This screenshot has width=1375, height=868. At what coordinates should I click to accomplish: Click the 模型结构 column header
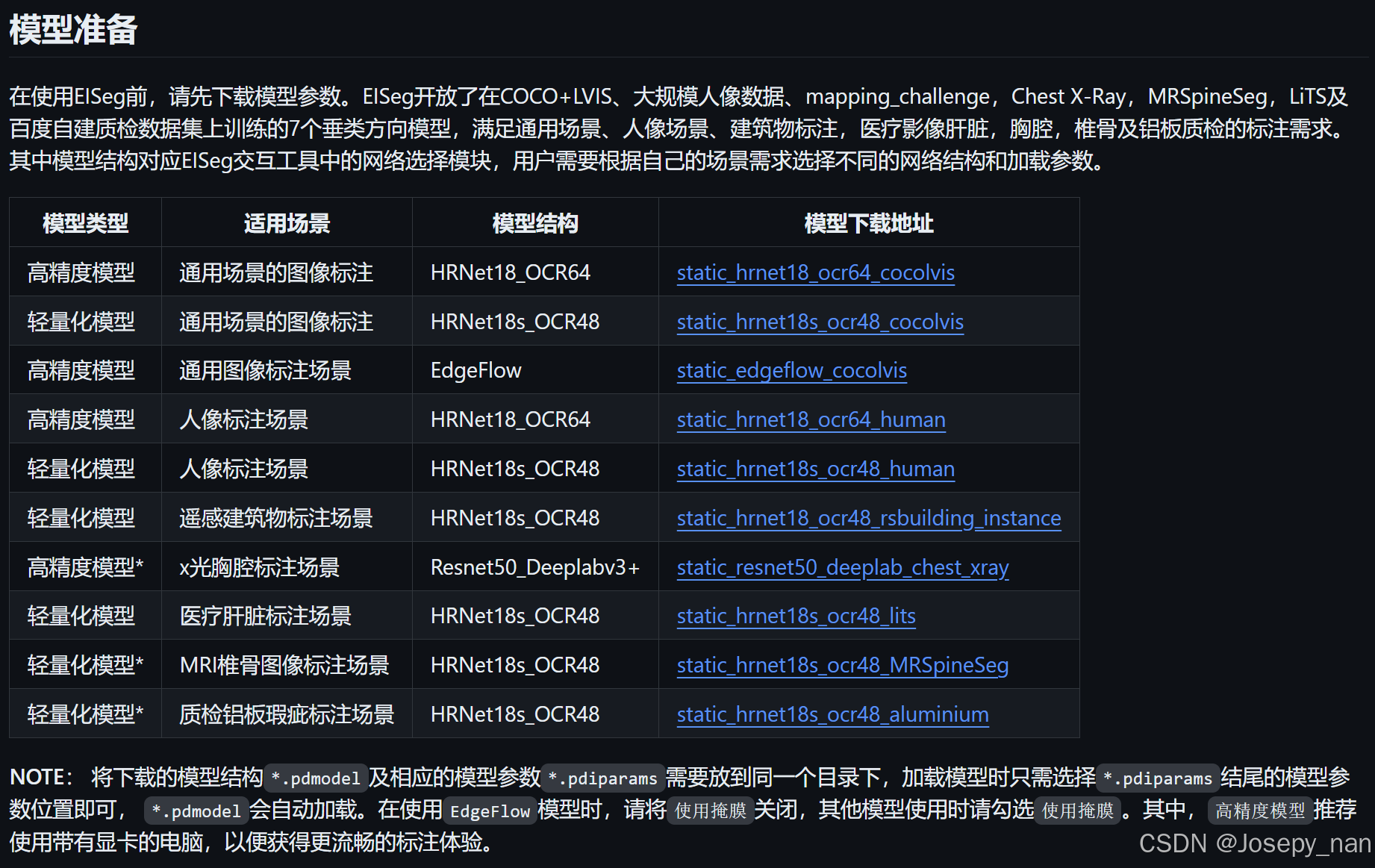[534, 223]
